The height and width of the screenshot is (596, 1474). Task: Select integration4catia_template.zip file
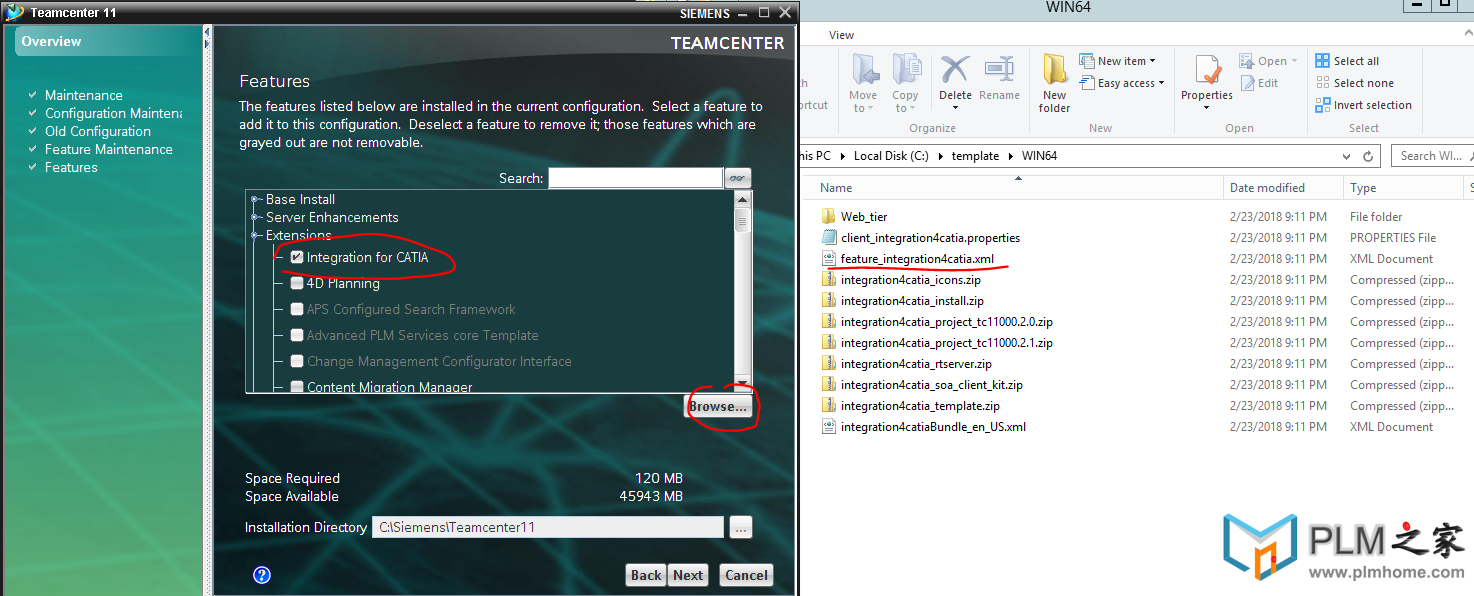point(920,405)
